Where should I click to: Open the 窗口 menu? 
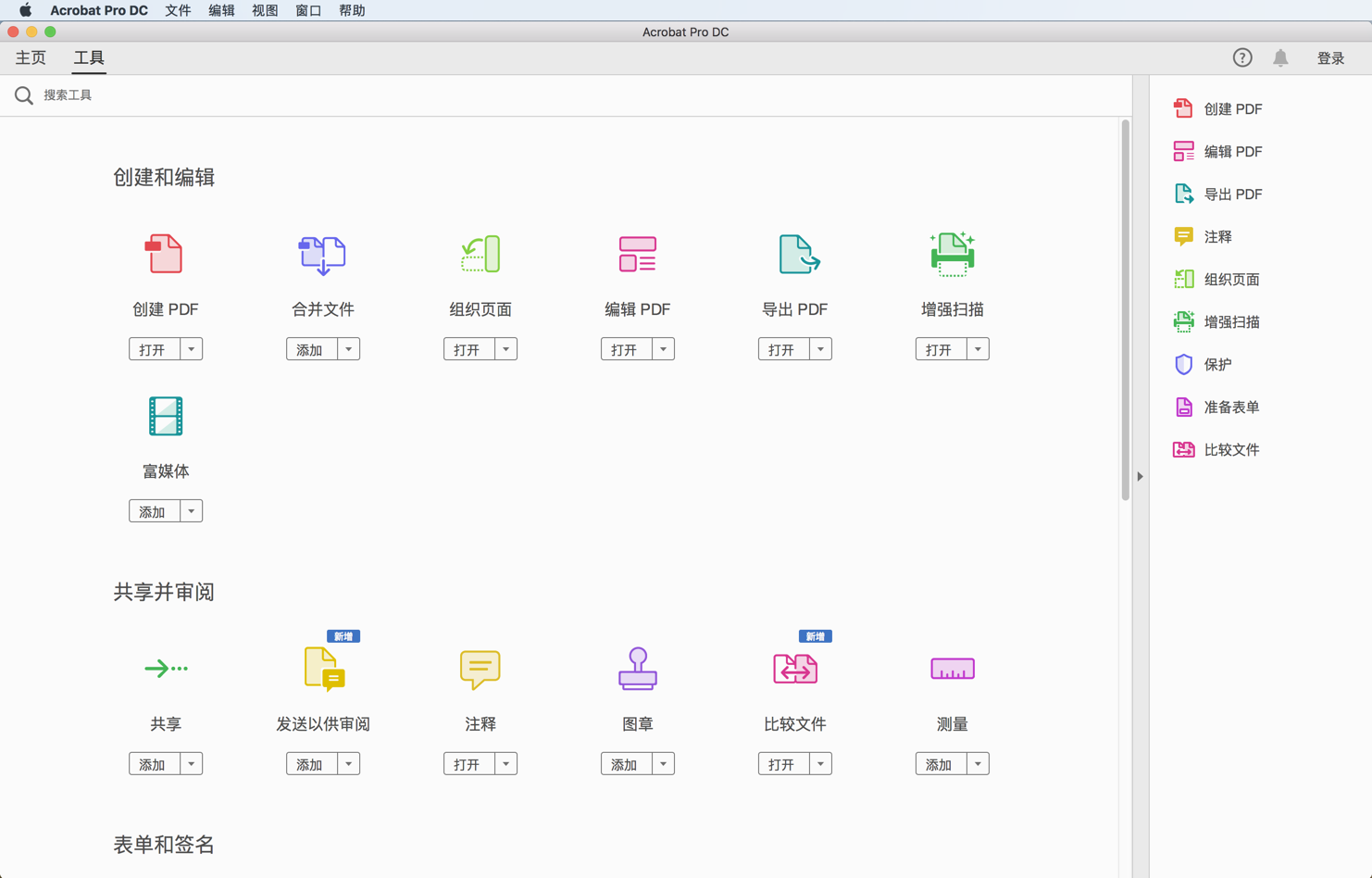[x=308, y=10]
